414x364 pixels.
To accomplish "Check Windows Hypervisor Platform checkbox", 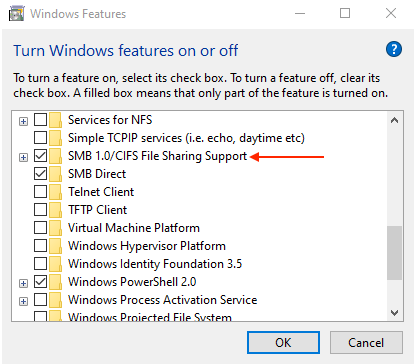I will click(x=40, y=245).
